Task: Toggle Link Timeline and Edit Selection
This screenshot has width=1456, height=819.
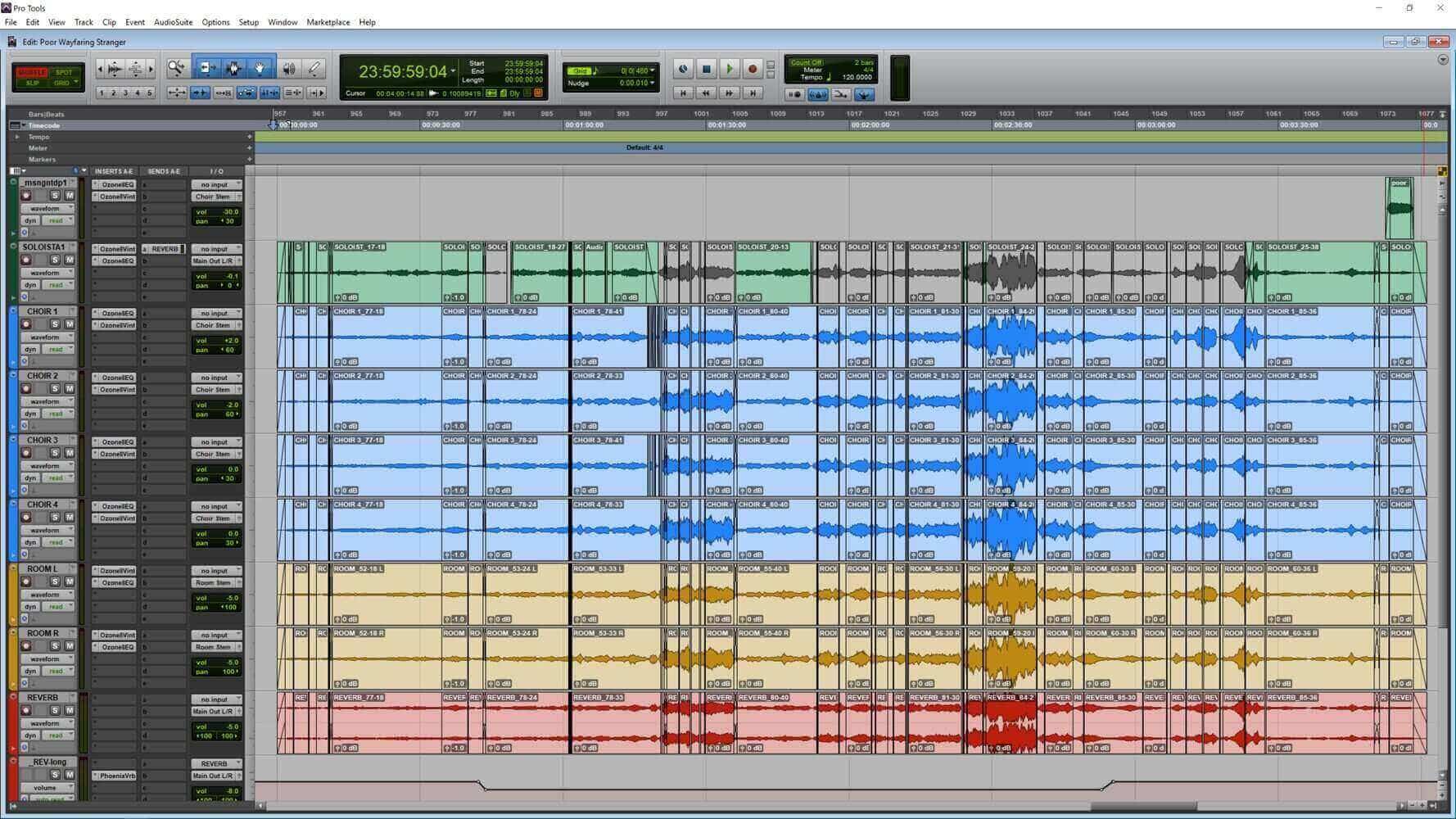Action: point(269,93)
